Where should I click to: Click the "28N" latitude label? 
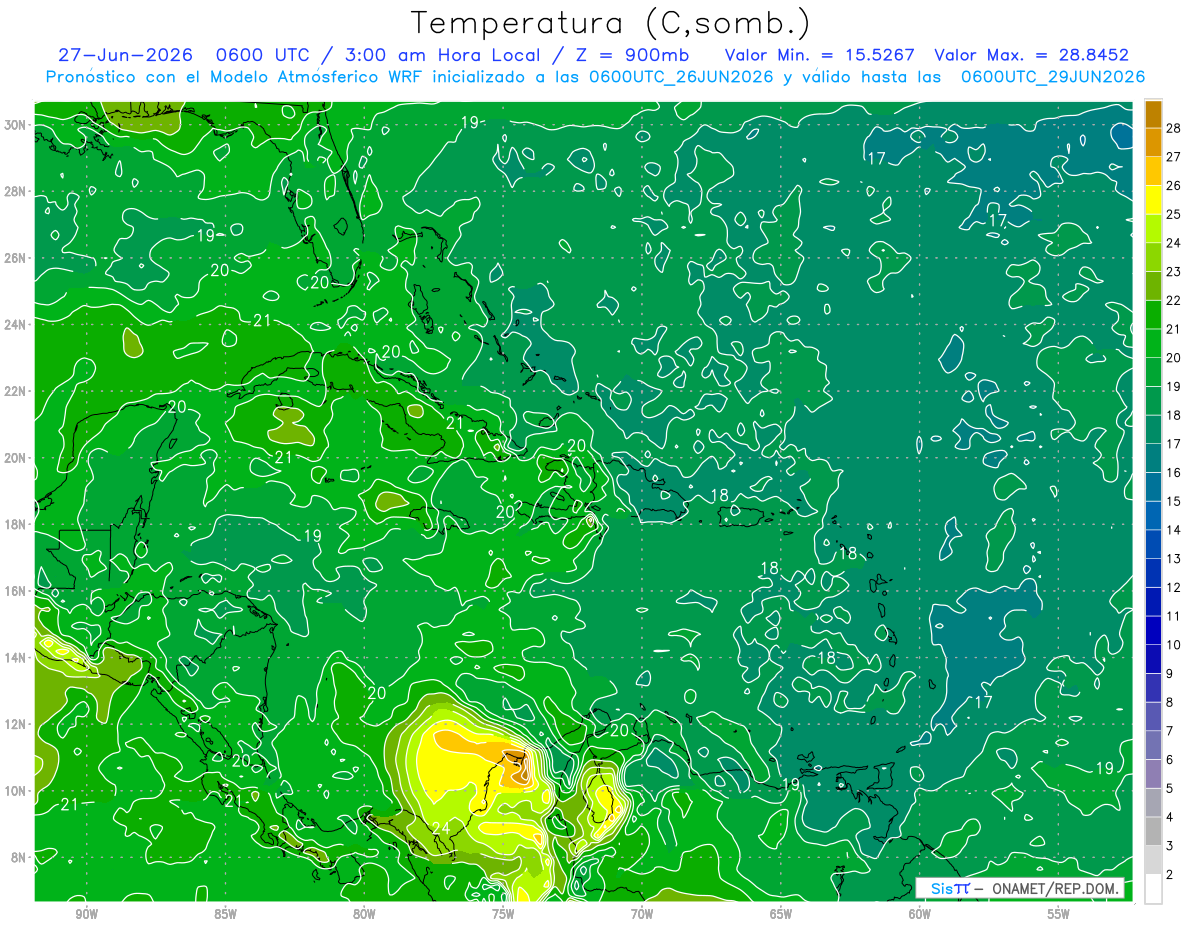click(x=16, y=191)
